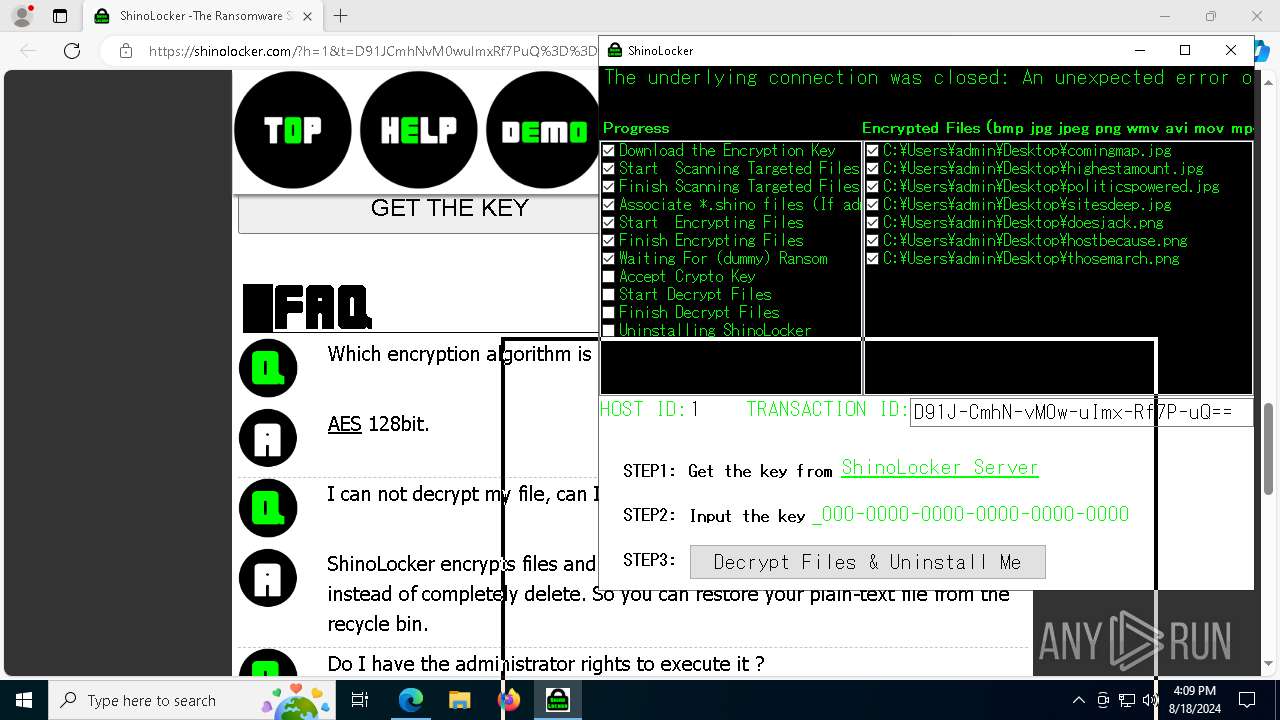Open a new browser tab
1280x720 pixels.
pos(341,16)
